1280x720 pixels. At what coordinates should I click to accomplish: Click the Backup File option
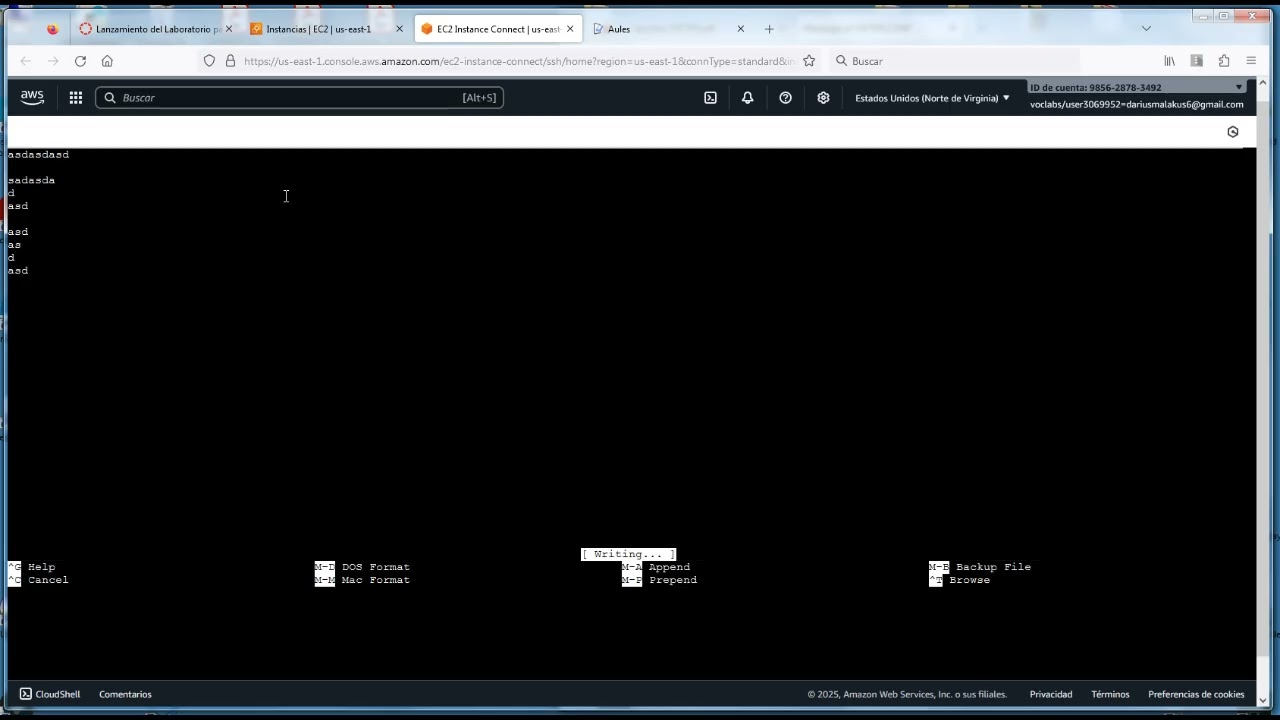(x=980, y=567)
